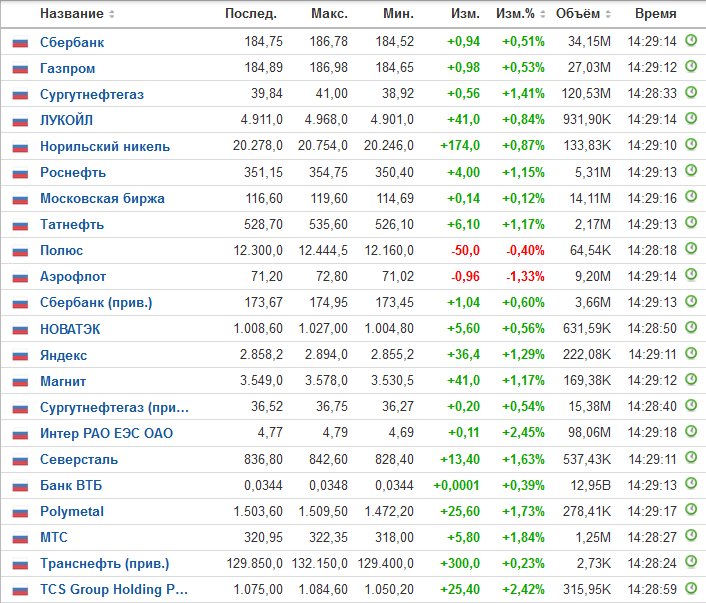Sort table by Название column arrows
This screenshot has height=603, width=706.
pyautogui.click(x=111, y=14)
